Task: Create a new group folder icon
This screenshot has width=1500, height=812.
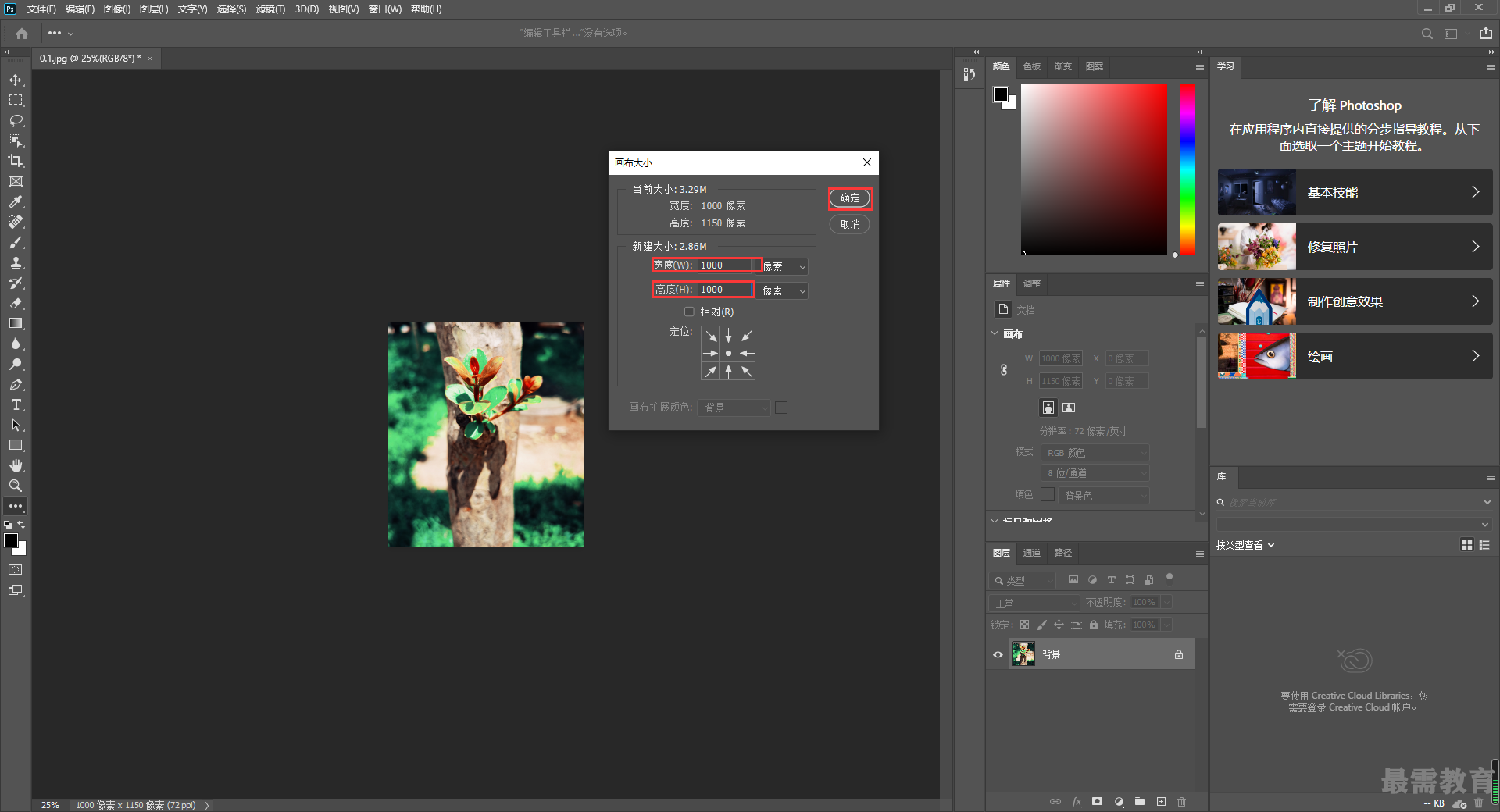Action: click(x=1140, y=802)
